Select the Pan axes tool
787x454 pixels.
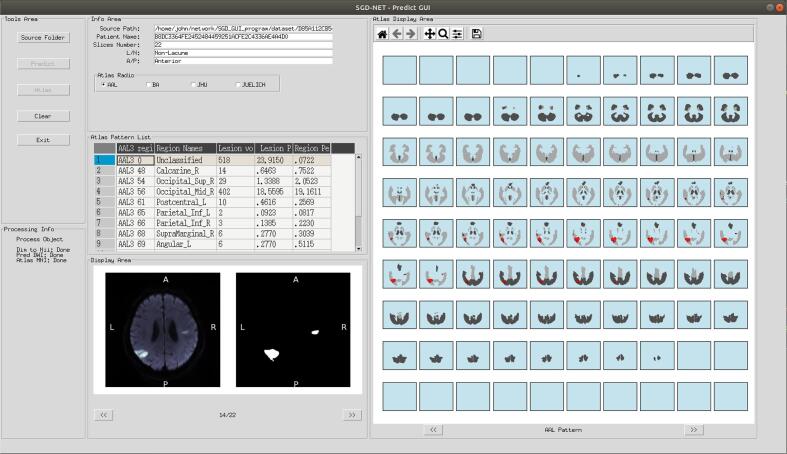click(x=430, y=34)
